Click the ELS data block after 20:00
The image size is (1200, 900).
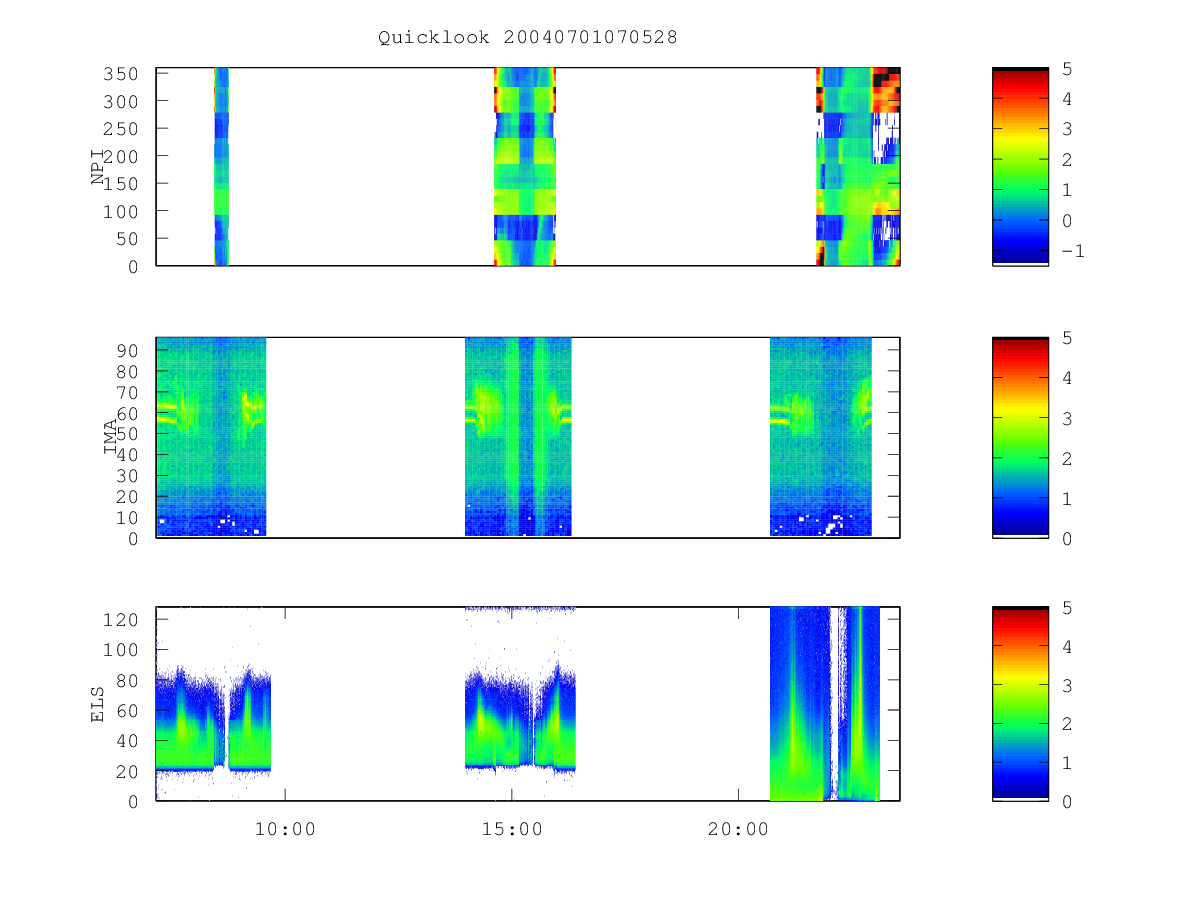click(x=825, y=703)
